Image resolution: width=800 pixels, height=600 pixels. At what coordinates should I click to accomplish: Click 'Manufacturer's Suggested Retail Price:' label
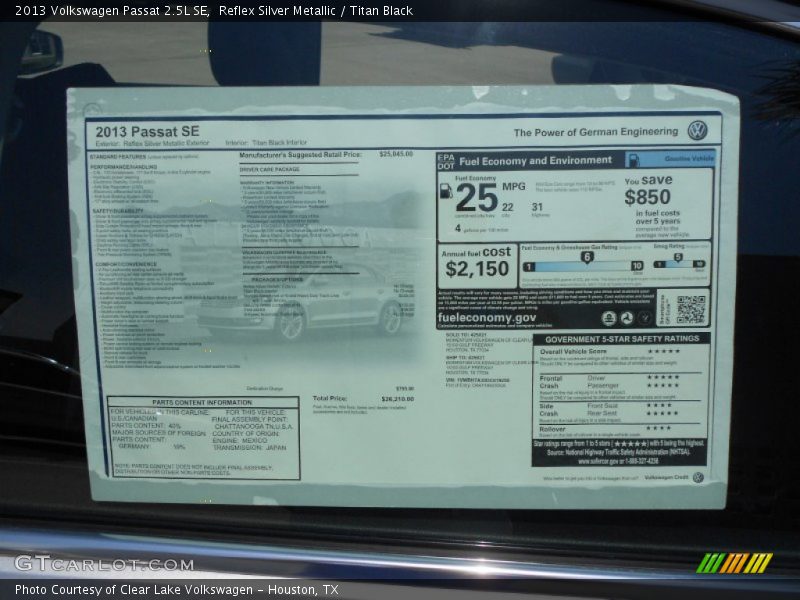(x=300, y=155)
